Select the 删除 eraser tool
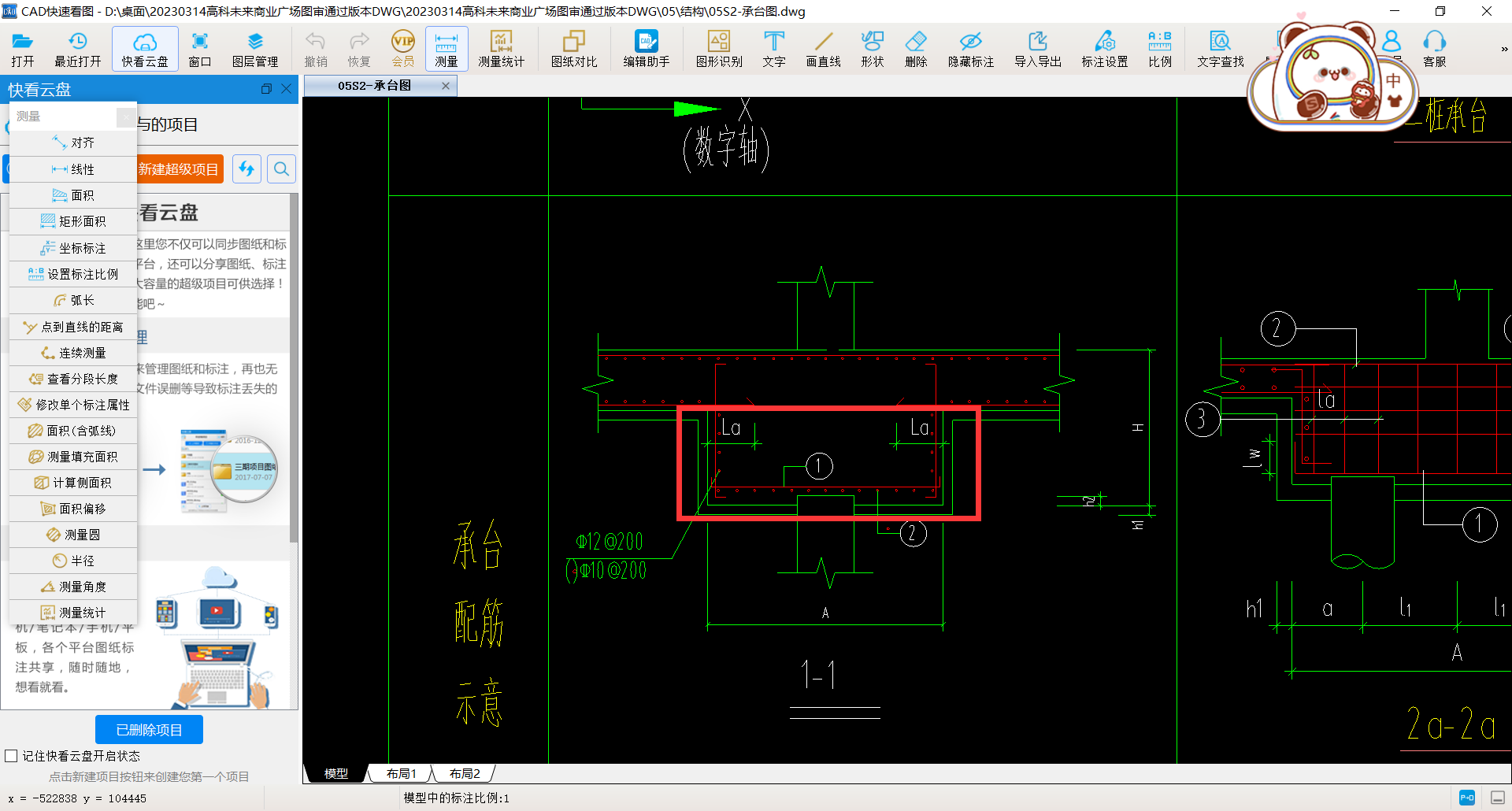 [x=916, y=49]
